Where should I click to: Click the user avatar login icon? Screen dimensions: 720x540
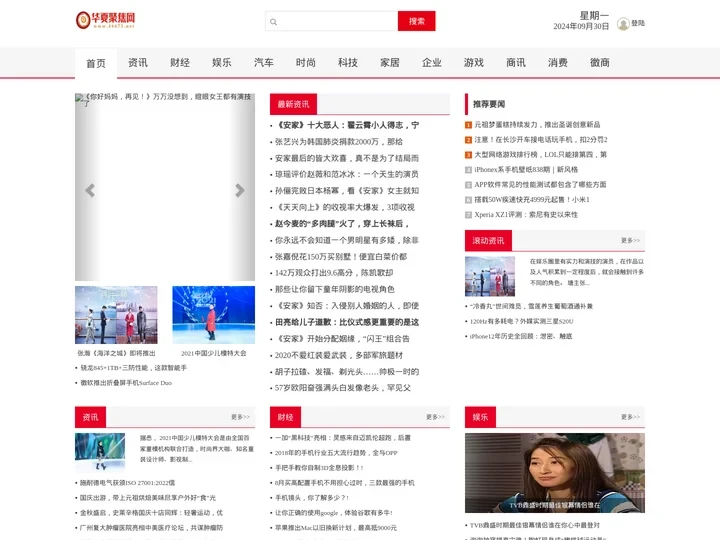[623, 23]
